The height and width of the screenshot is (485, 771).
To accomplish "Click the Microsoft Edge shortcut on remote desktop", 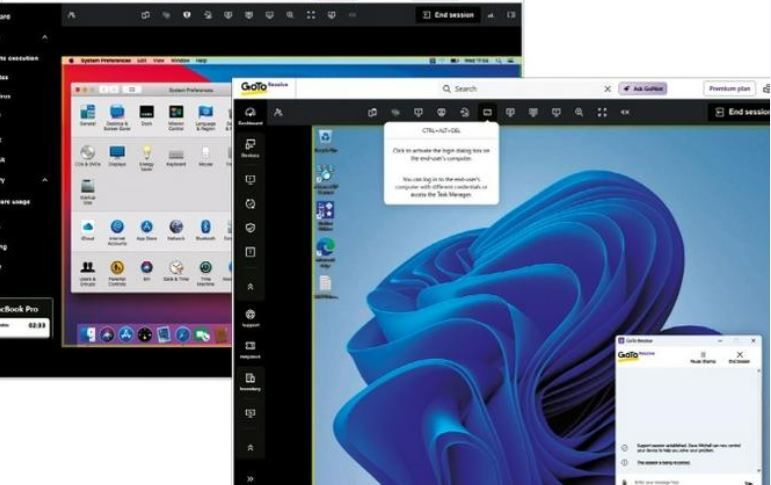I will pyautogui.click(x=326, y=253).
